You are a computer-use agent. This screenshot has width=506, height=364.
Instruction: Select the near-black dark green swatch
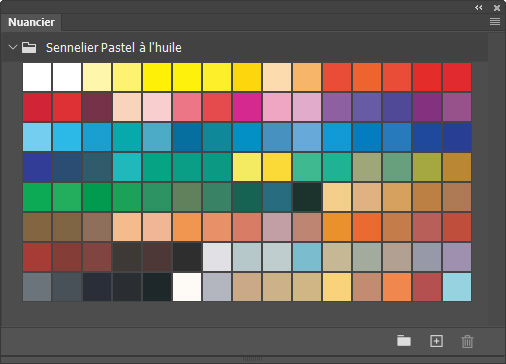click(307, 197)
